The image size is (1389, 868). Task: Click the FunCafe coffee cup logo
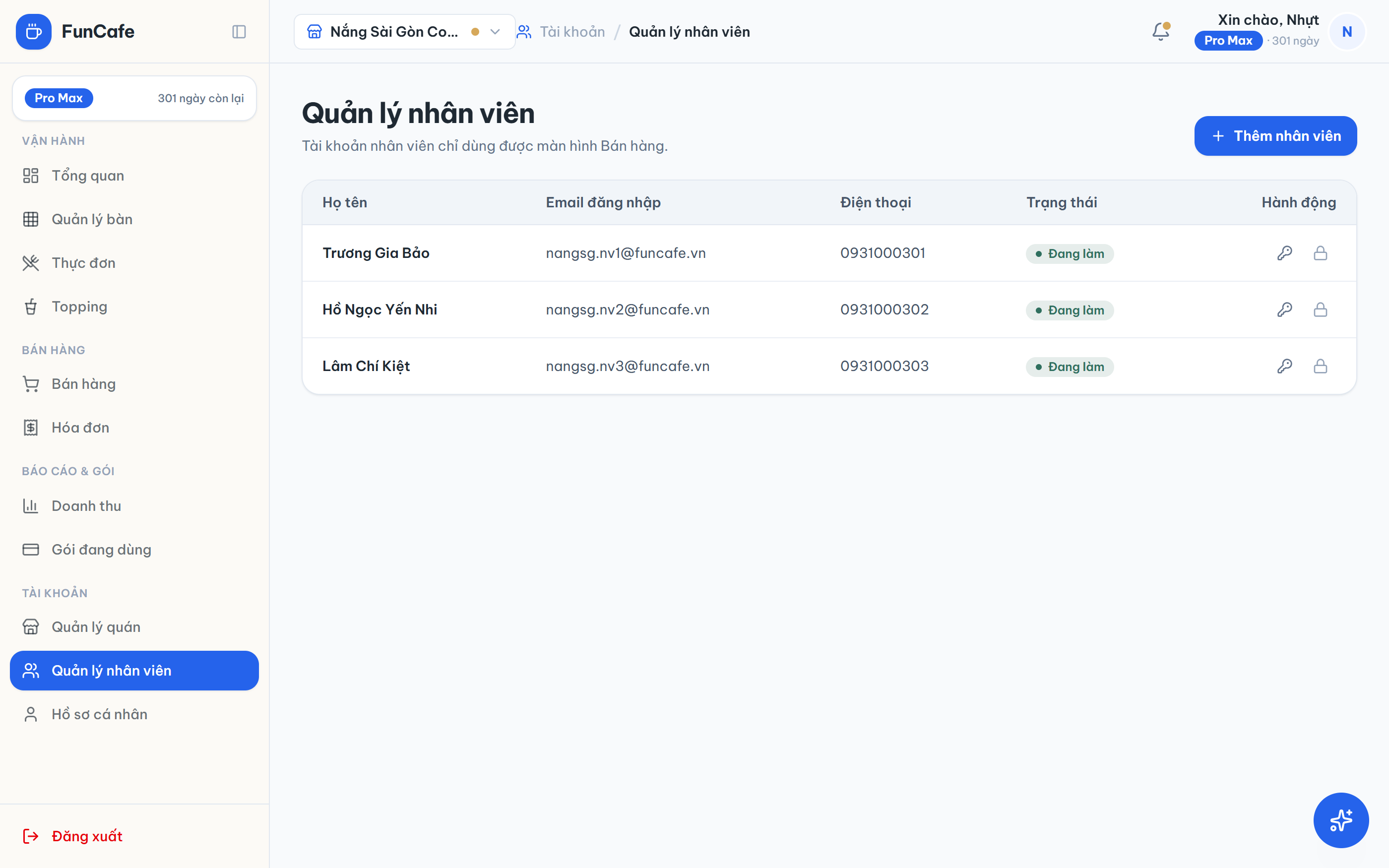[34, 32]
